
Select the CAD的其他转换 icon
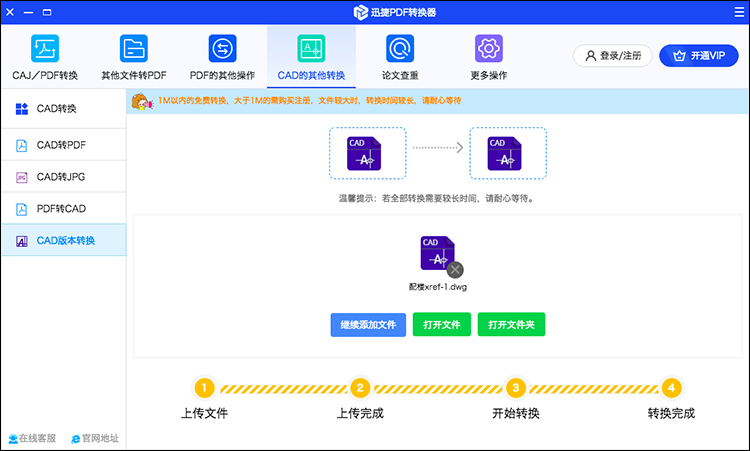coord(311,48)
